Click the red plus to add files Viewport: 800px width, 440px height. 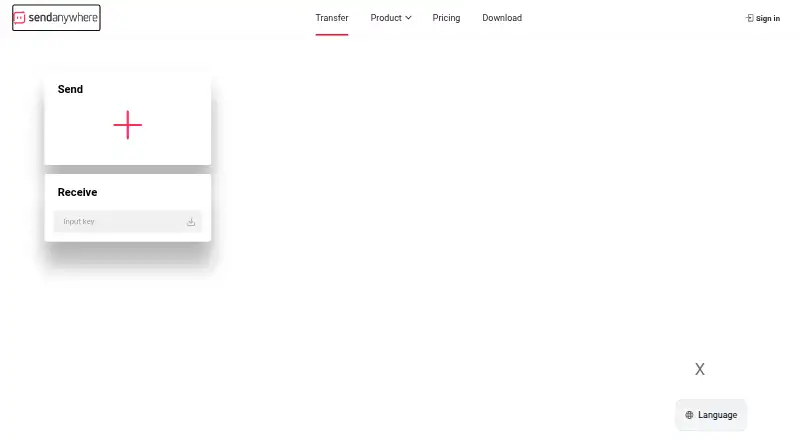point(128,125)
